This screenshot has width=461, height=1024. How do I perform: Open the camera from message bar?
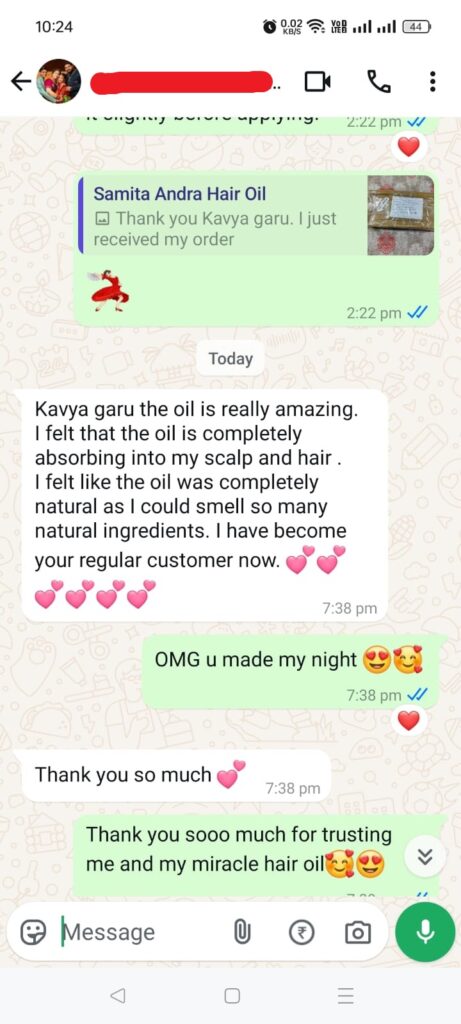357,933
